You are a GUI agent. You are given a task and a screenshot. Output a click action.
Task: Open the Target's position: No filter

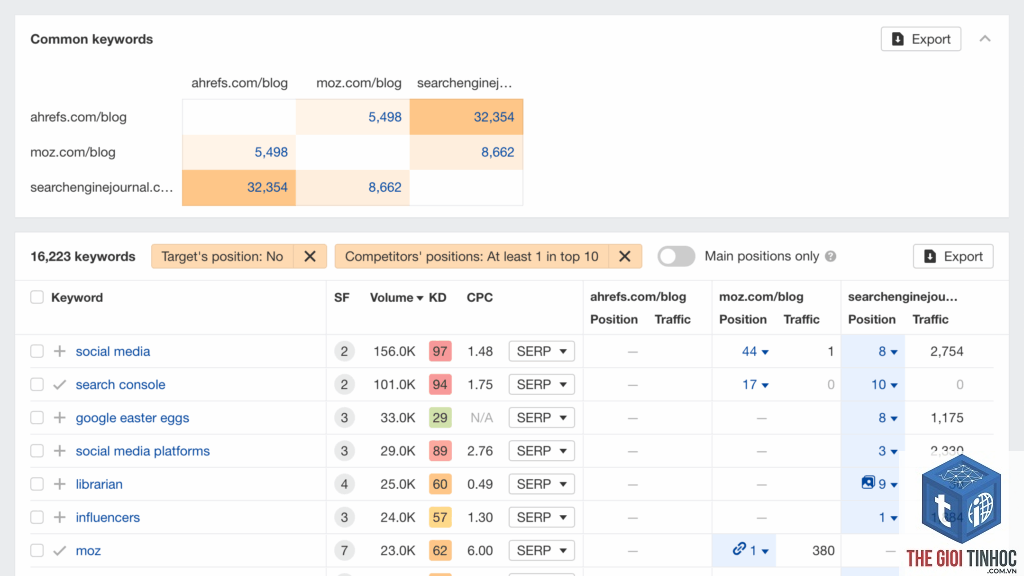pyautogui.click(x=222, y=257)
